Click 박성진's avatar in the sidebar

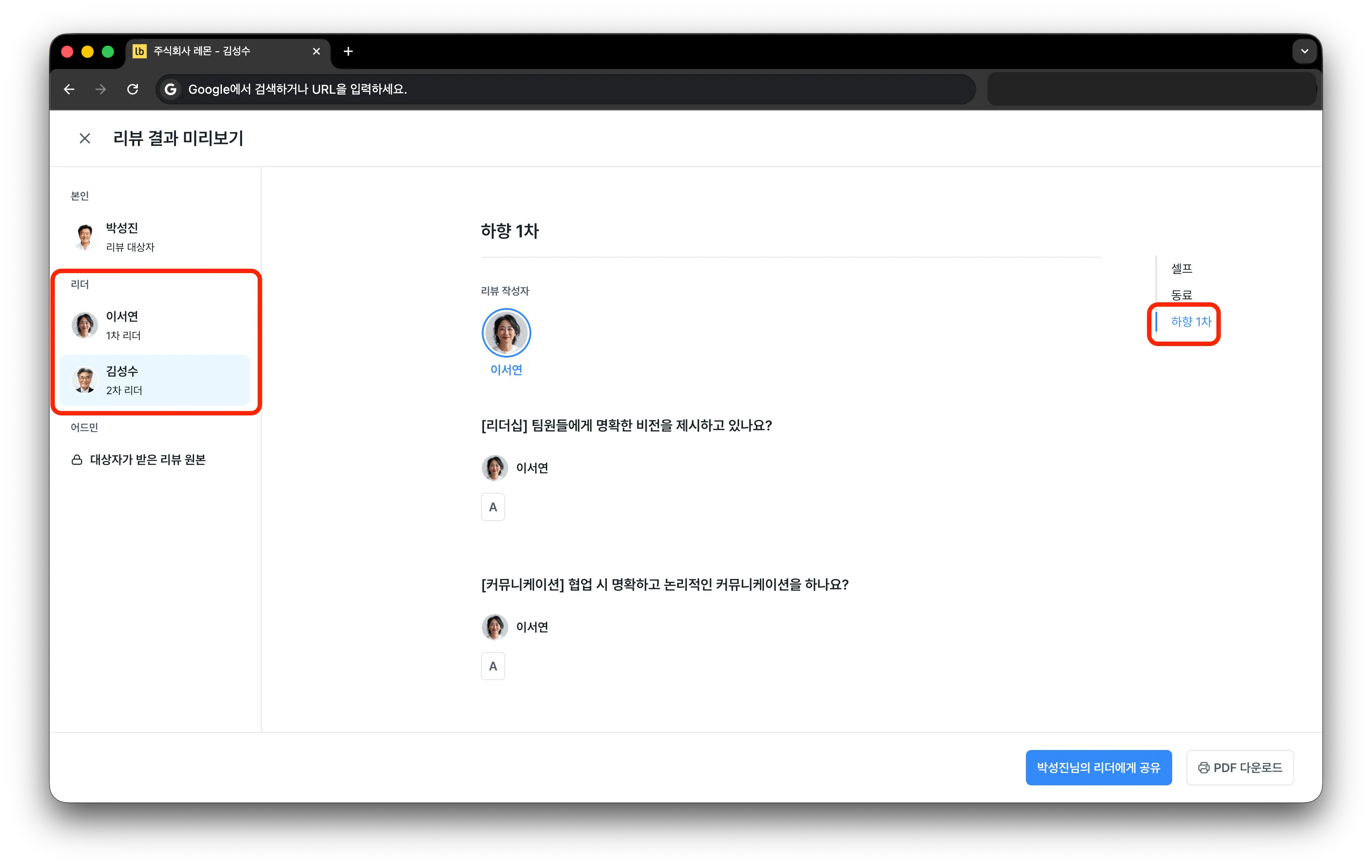(x=84, y=237)
